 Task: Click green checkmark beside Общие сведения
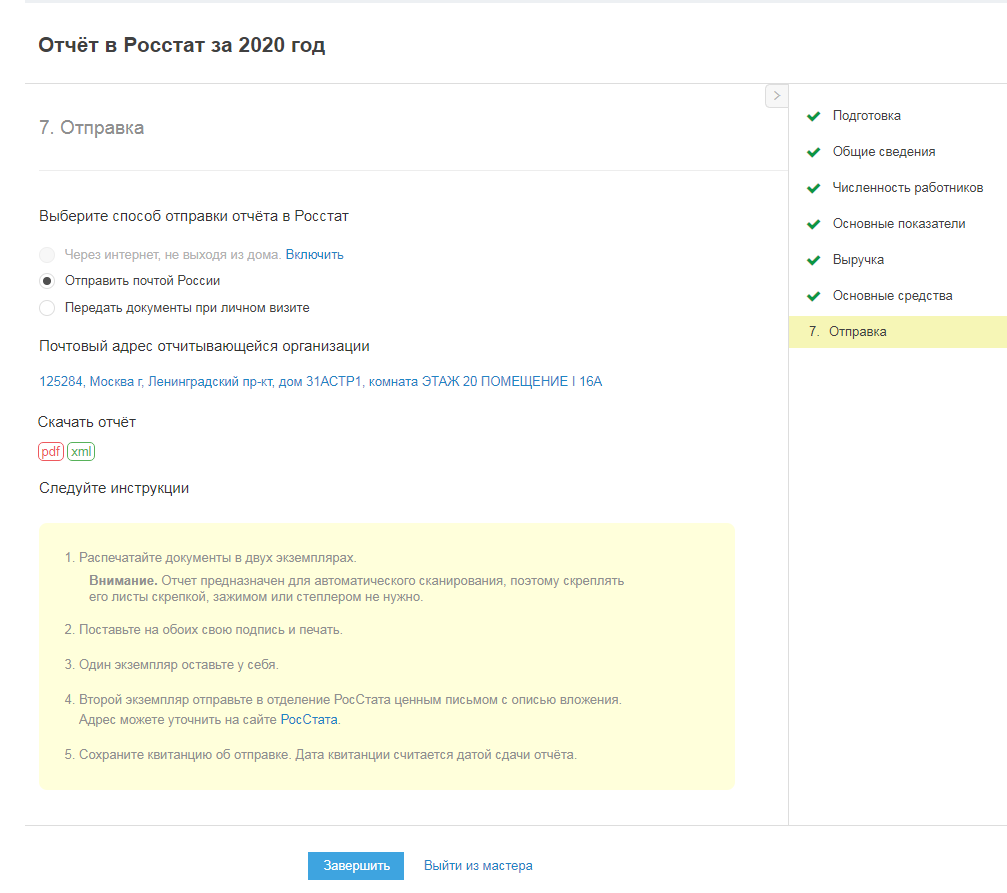[814, 152]
